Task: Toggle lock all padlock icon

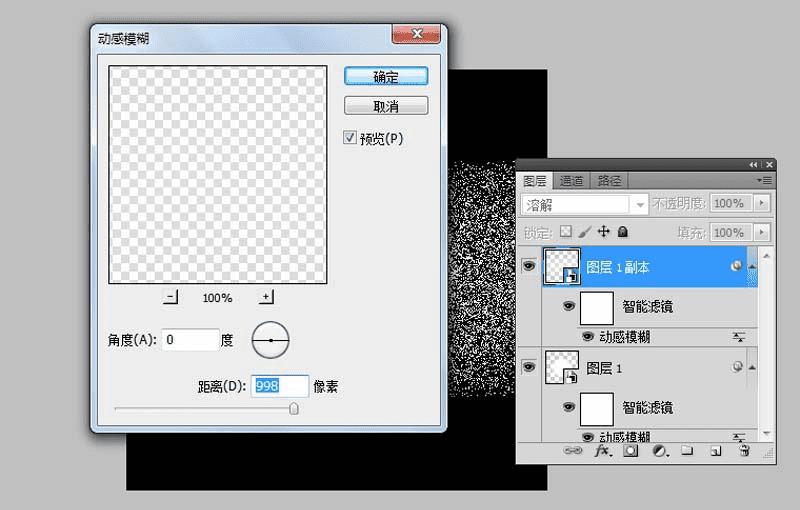Action: pos(622,232)
